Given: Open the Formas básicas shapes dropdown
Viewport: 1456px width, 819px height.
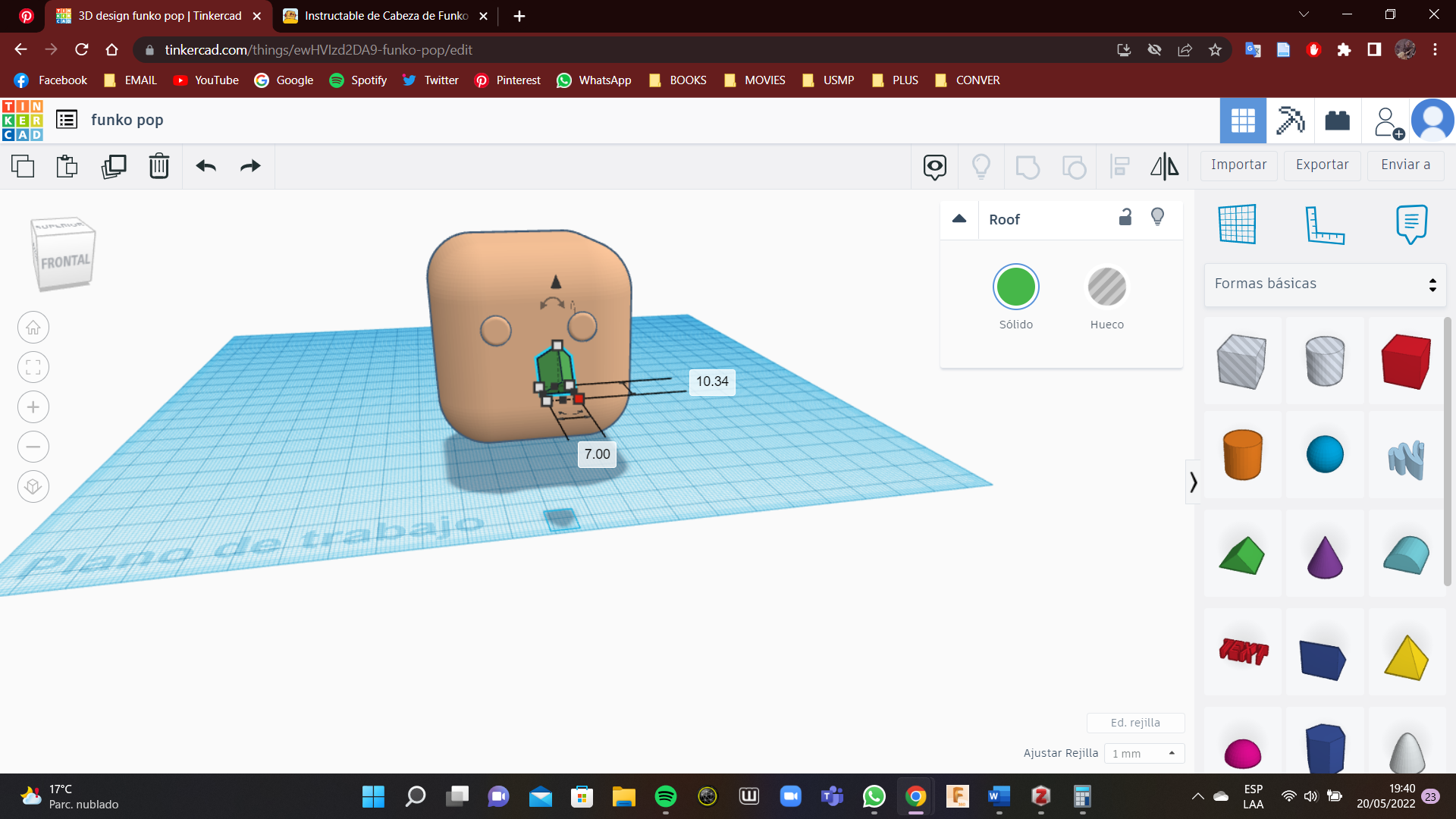Looking at the screenshot, I should pyautogui.click(x=1325, y=284).
